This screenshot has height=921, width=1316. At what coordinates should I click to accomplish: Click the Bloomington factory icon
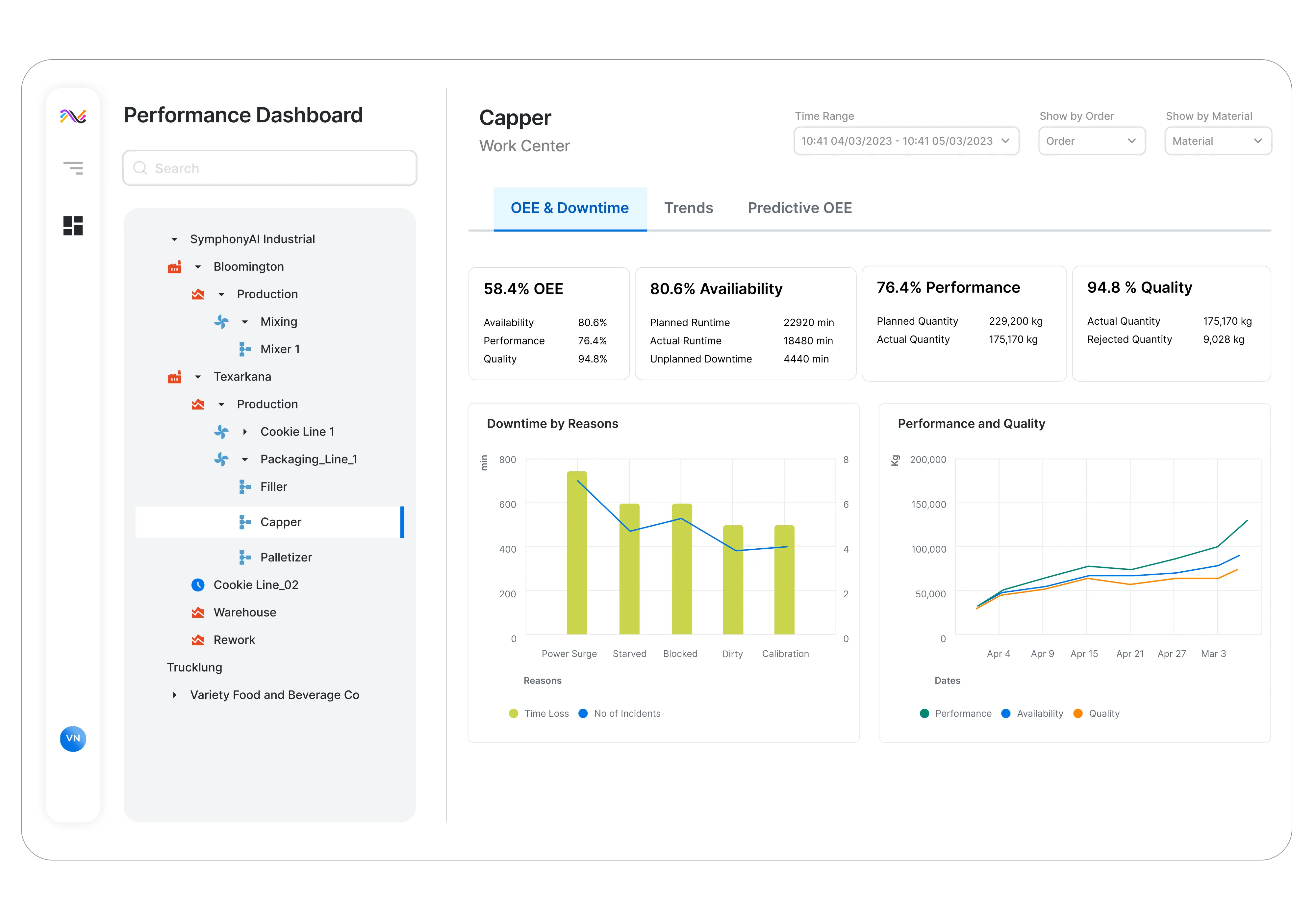(x=174, y=267)
